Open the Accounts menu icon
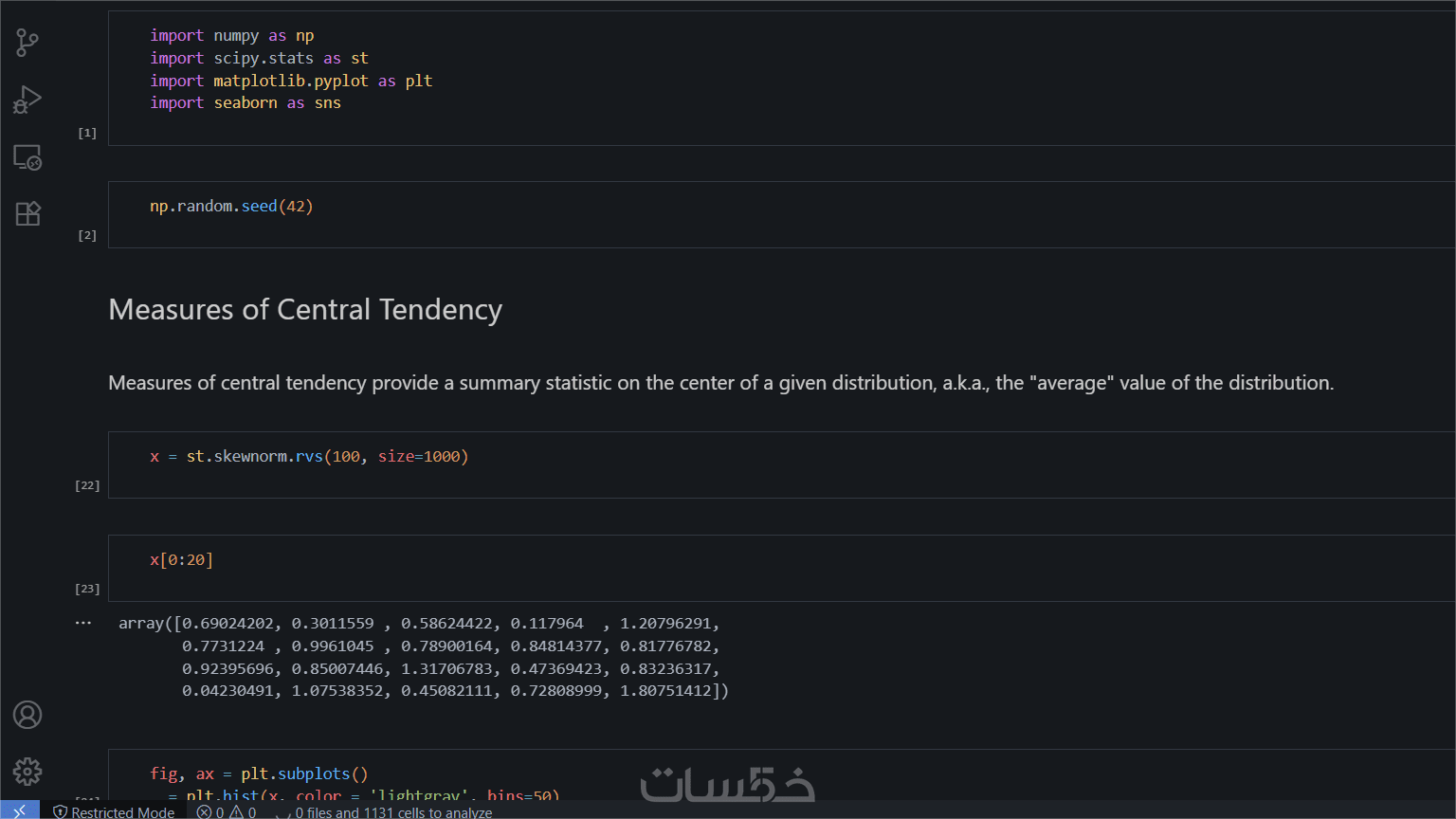The height and width of the screenshot is (819, 1456). coord(27,715)
